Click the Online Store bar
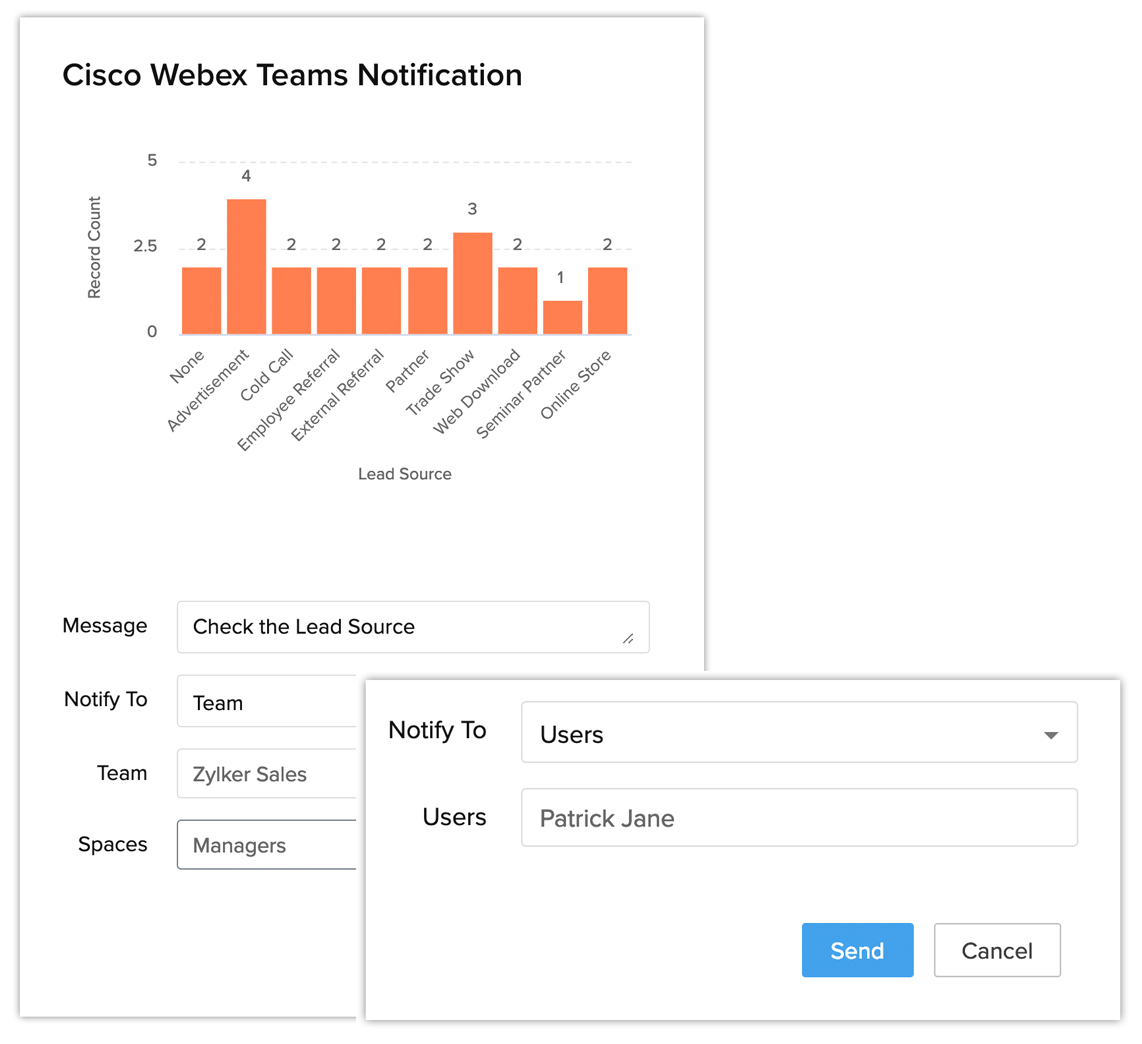This screenshot has width=1142, height=1044. (x=607, y=301)
